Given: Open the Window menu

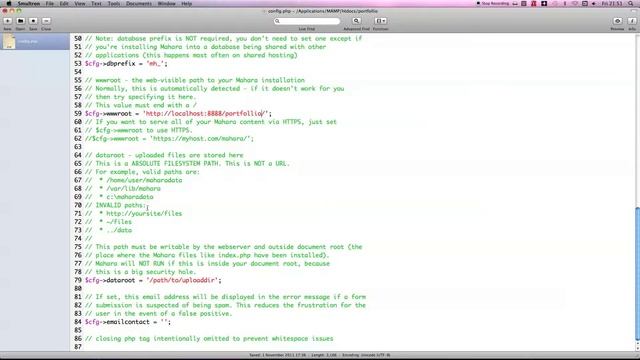Looking at the screenshot, I should (167, 3).
